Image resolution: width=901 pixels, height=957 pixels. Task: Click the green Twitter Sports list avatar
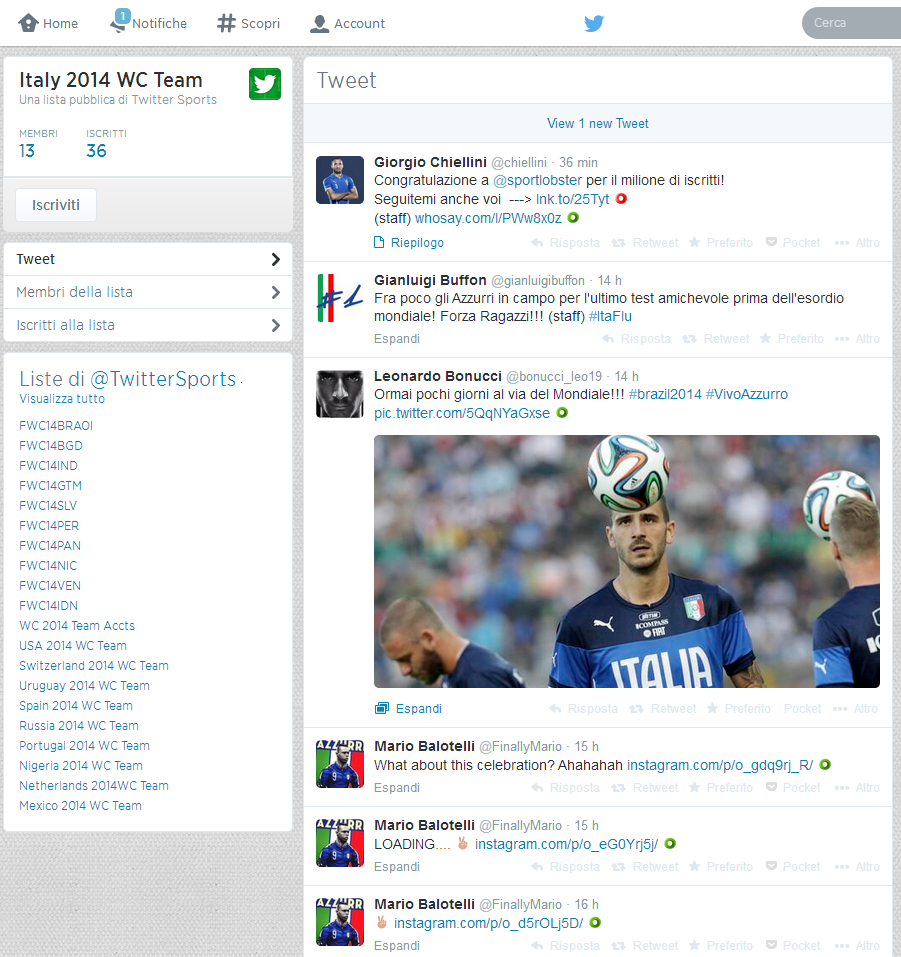pyautogui.click(x=265, y=84)
